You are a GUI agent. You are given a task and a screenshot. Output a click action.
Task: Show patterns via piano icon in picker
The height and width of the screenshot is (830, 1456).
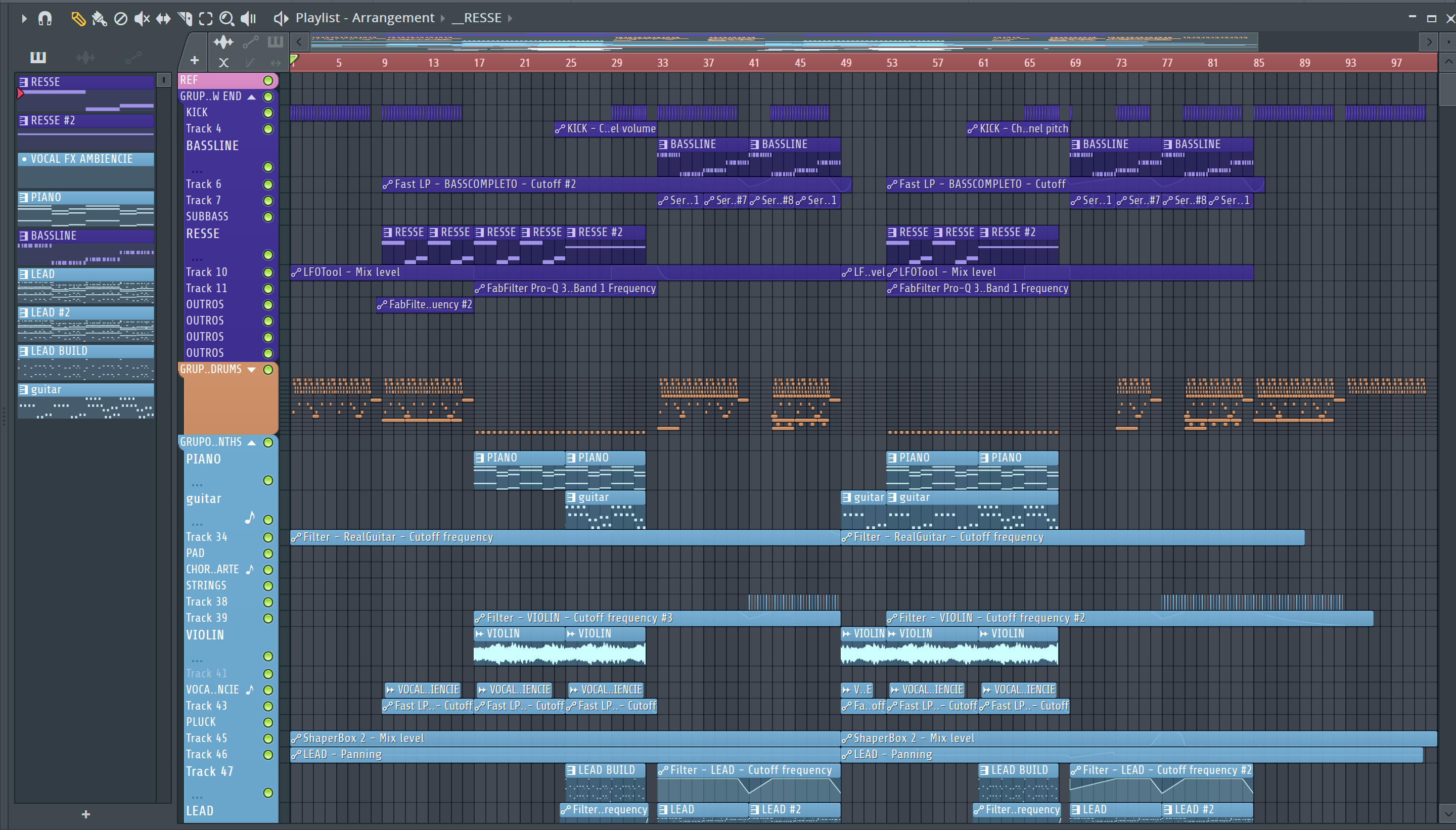pyautogui.click(x=38, y=57)
